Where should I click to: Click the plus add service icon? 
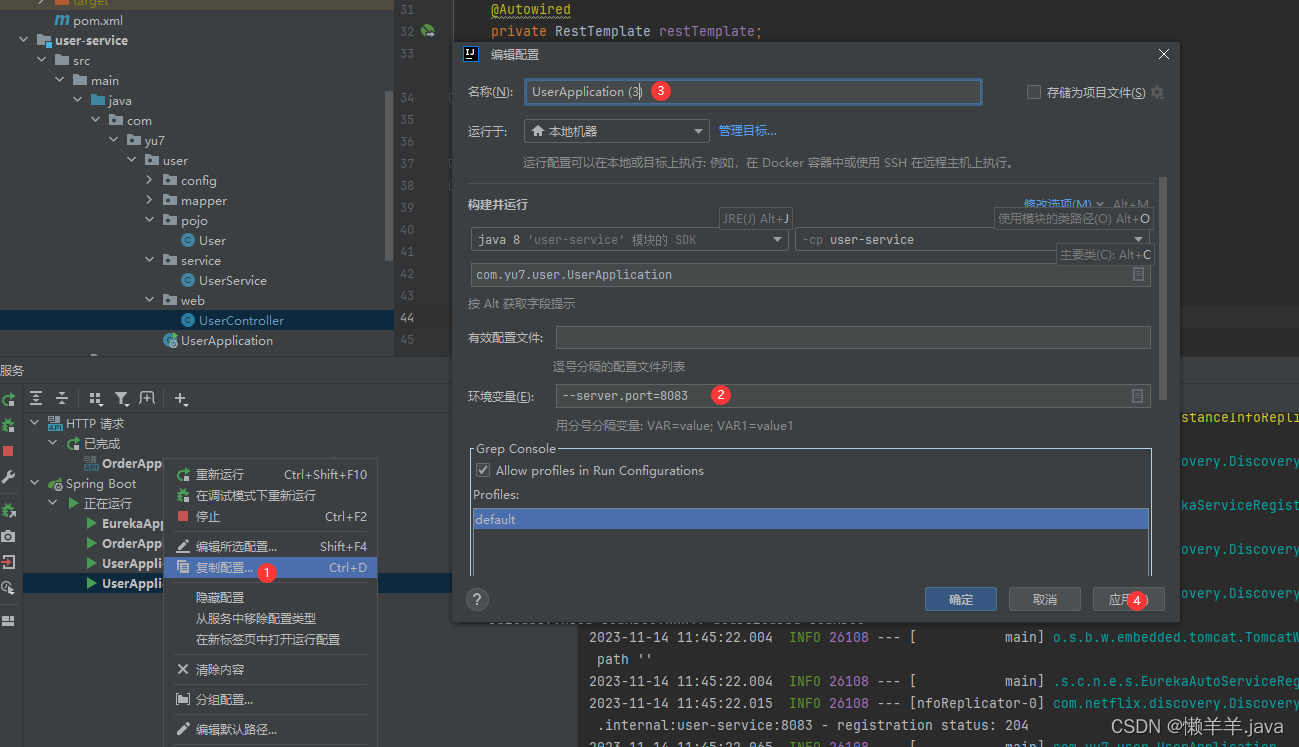[x=181, y=398]
